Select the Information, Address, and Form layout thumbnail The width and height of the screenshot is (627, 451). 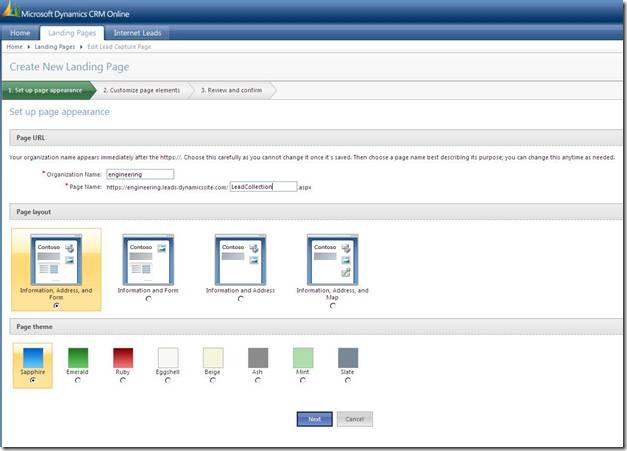pos(55,260)
